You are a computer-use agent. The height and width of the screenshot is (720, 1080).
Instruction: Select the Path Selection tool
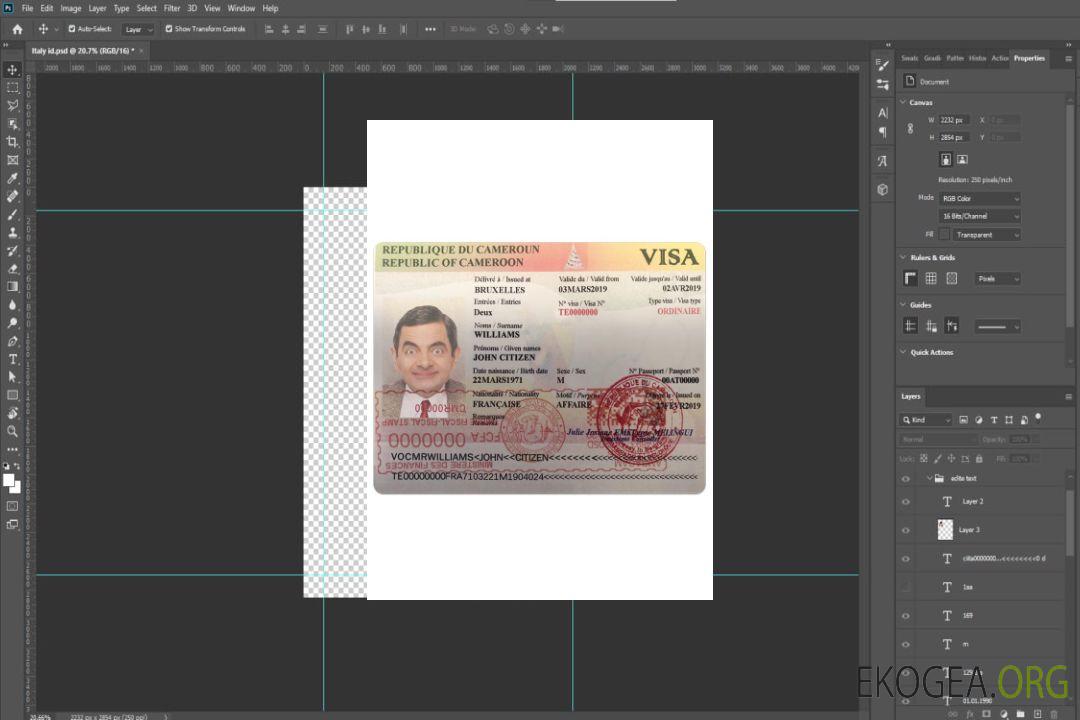coord(12,377)
